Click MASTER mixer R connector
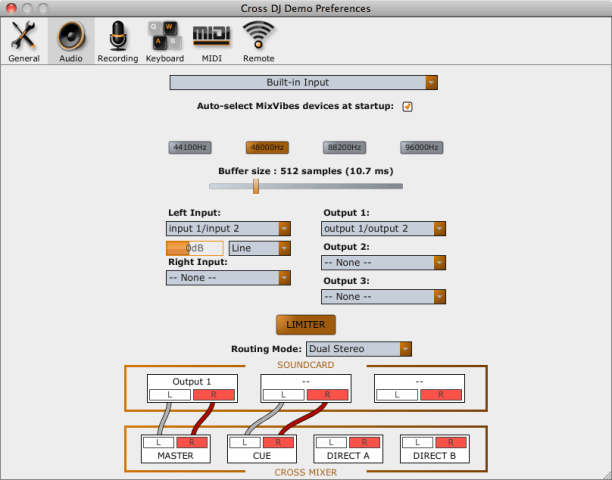 192,443
